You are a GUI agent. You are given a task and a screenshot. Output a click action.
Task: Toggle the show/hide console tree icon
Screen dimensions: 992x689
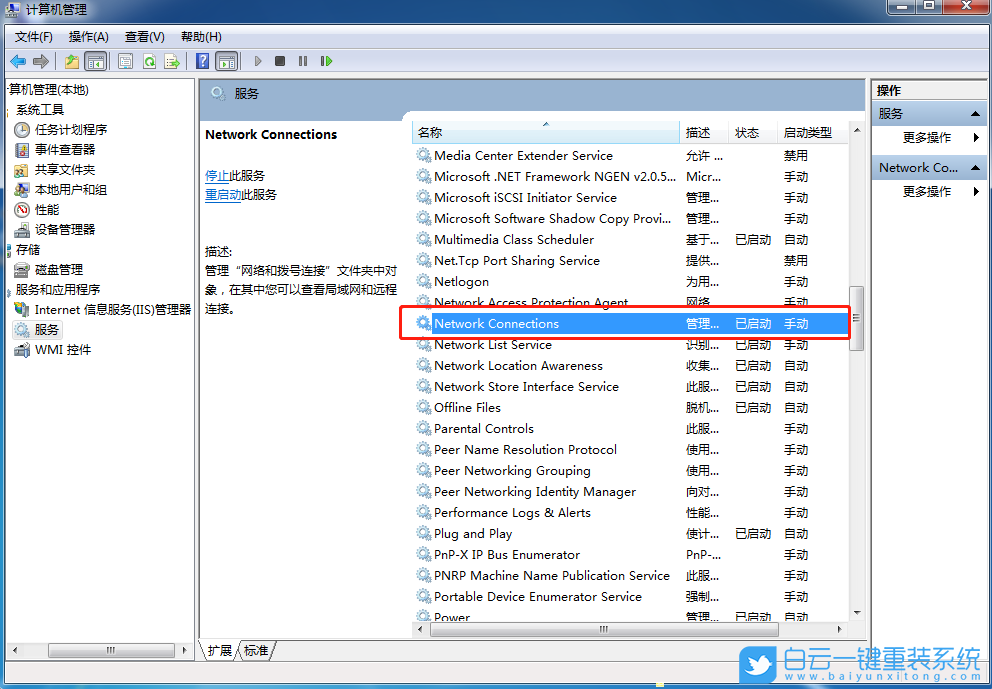click(96, 61)
